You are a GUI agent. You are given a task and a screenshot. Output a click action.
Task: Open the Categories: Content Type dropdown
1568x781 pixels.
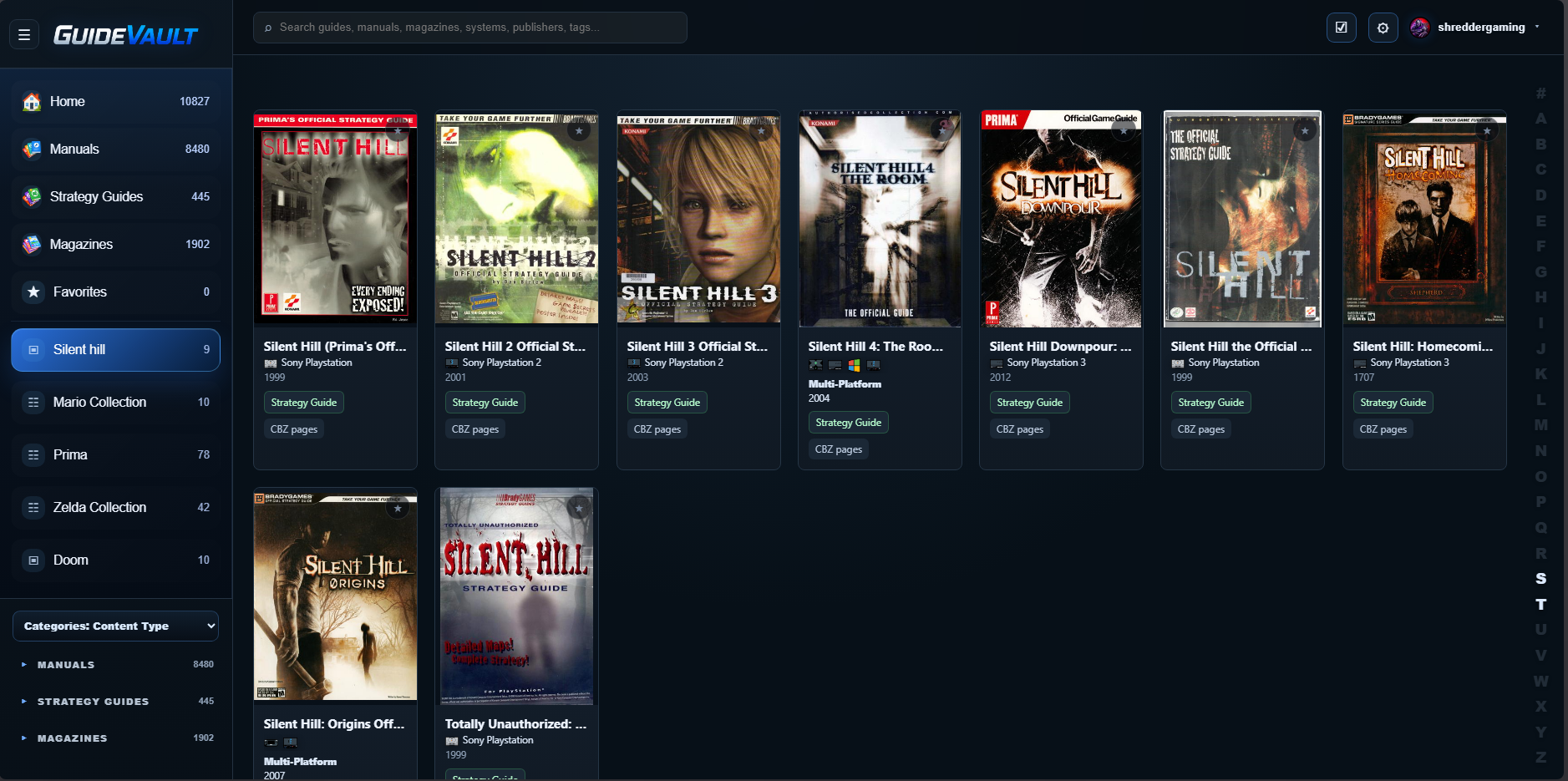click(x=115, y=626)
